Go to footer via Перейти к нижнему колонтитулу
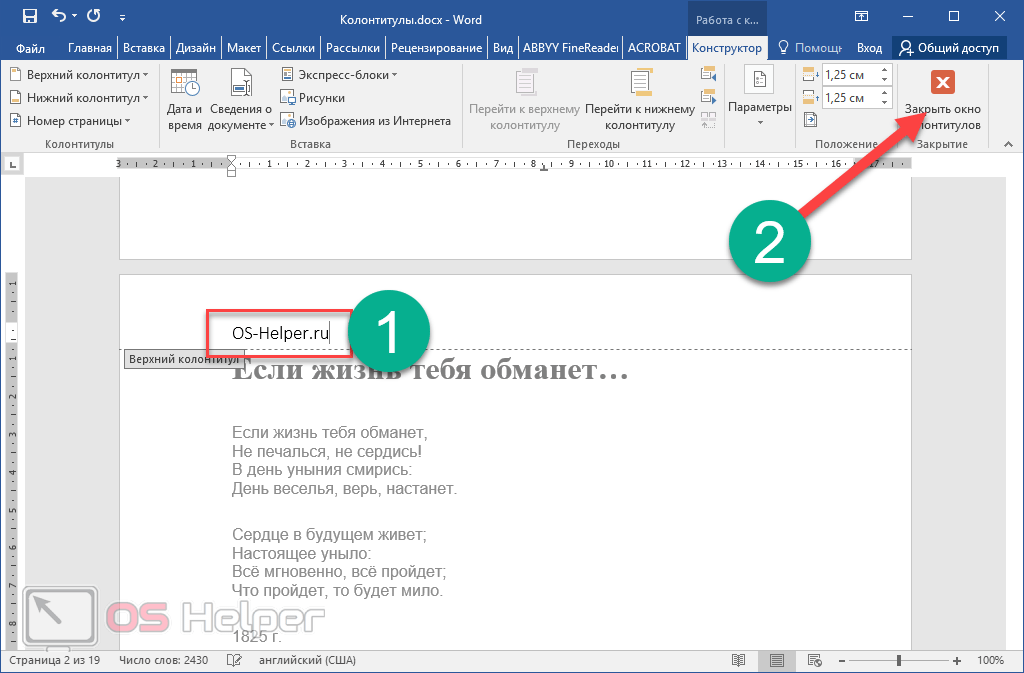The image size is (1024, 673). pos(640,100)
